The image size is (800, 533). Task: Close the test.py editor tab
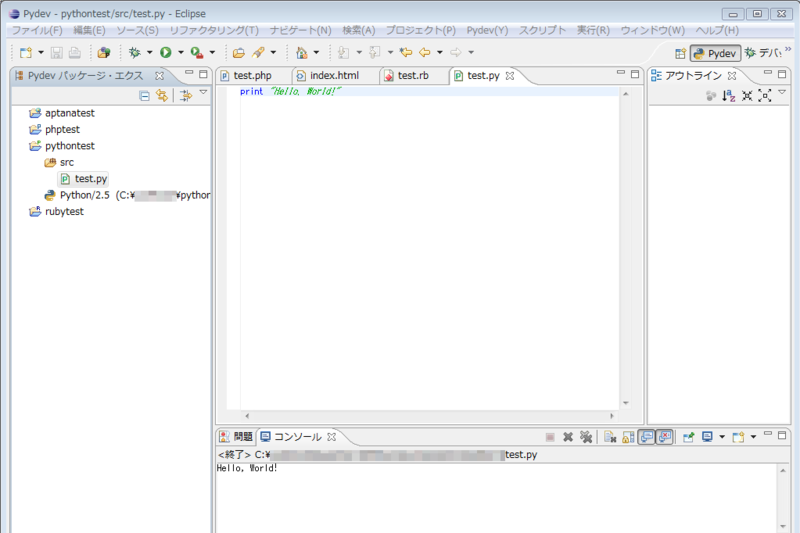click(510, 76)
